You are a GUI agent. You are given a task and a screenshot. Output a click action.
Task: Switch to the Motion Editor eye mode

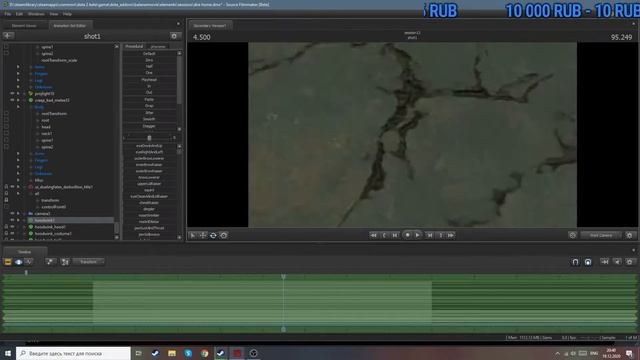(18, 262)
